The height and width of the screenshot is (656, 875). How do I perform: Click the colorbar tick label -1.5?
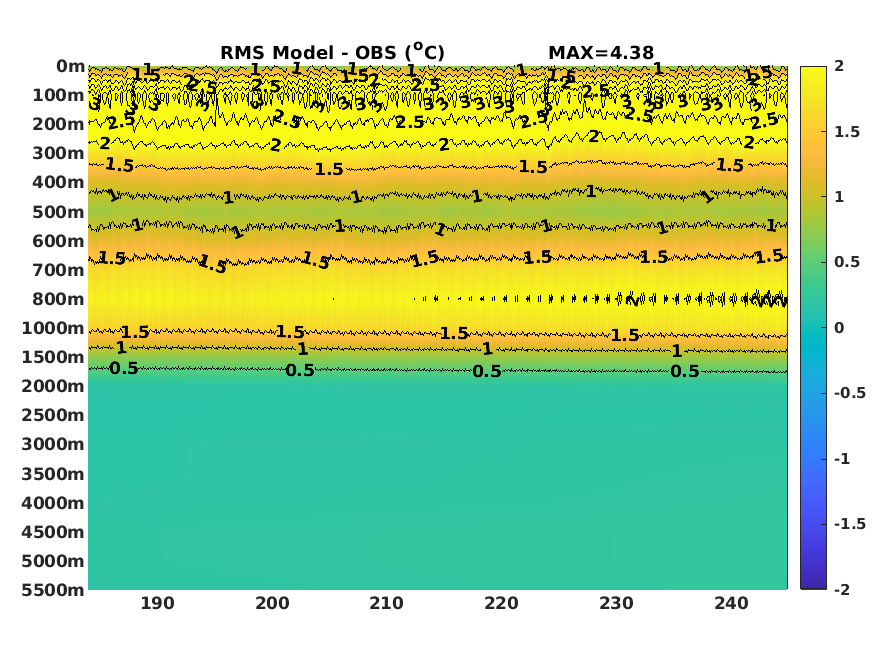(850, 524)
